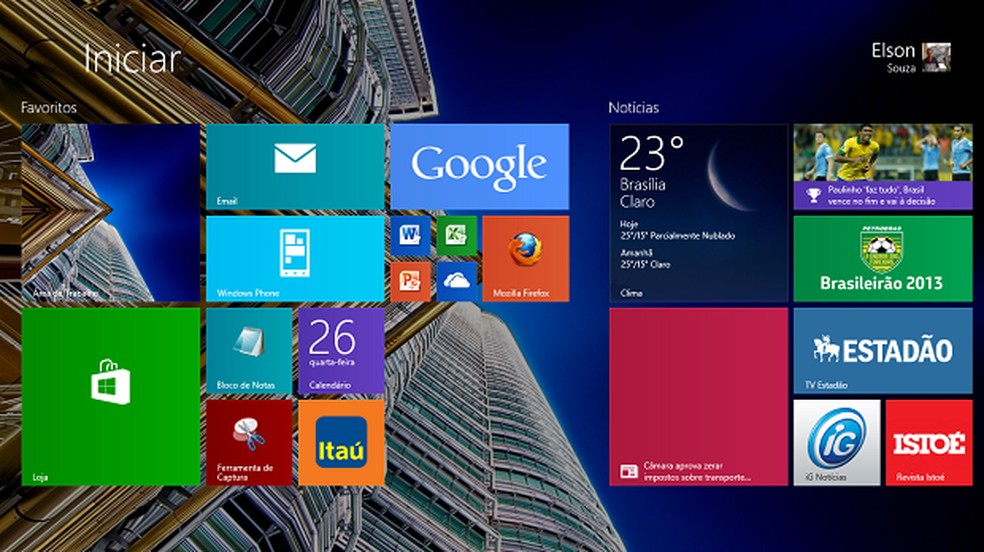The image size is (984, 552).
Task: Open the Loja store tile
Action: (110, 396)
